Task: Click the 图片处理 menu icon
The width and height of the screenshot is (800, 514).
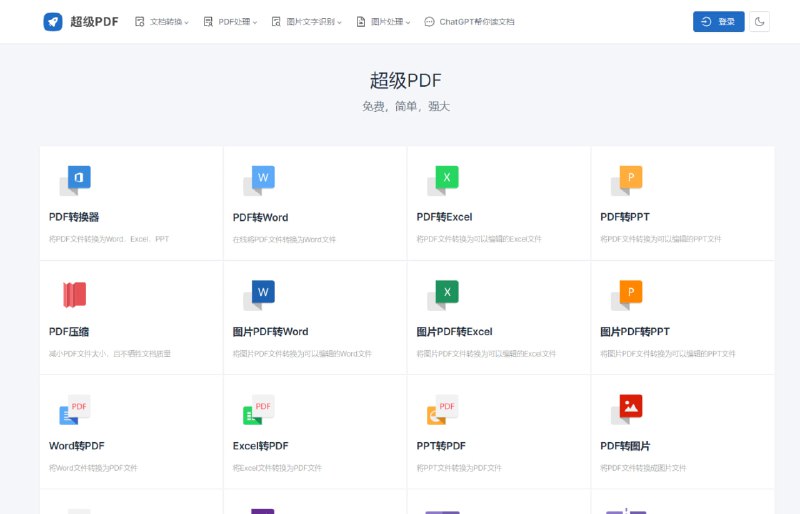Action: (x=361, y=21)
